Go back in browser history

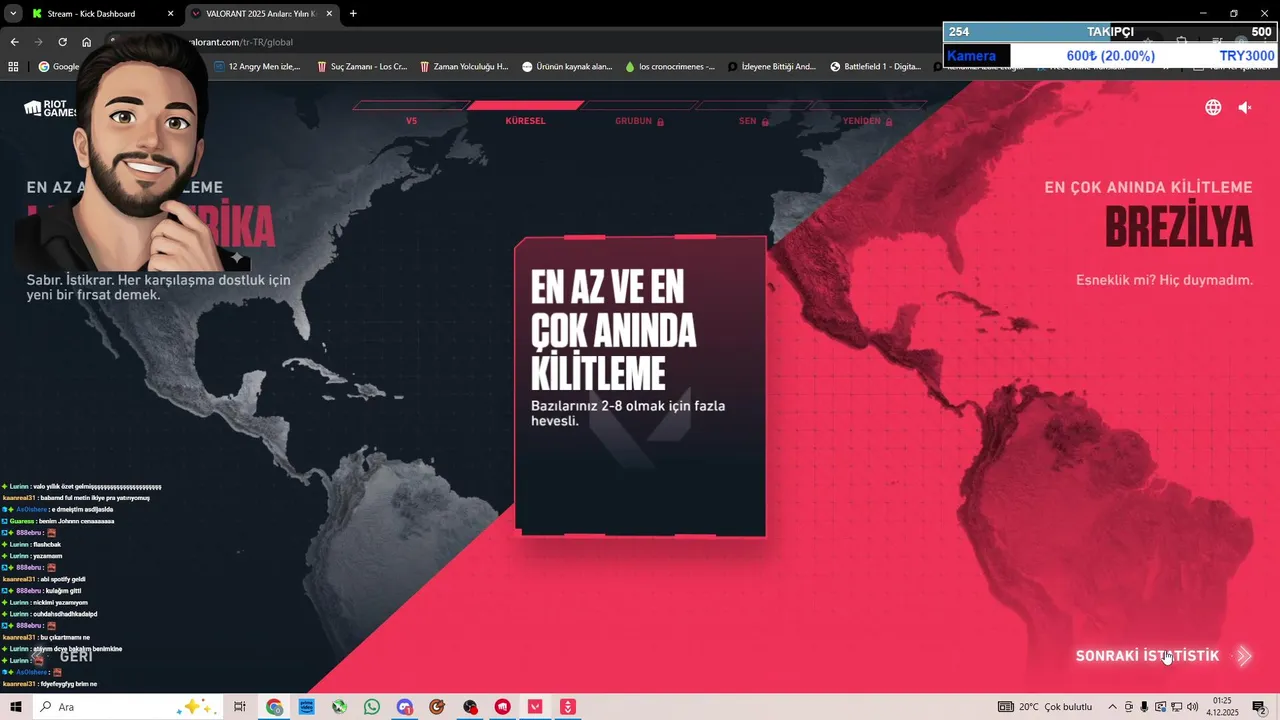coord(14,42)
